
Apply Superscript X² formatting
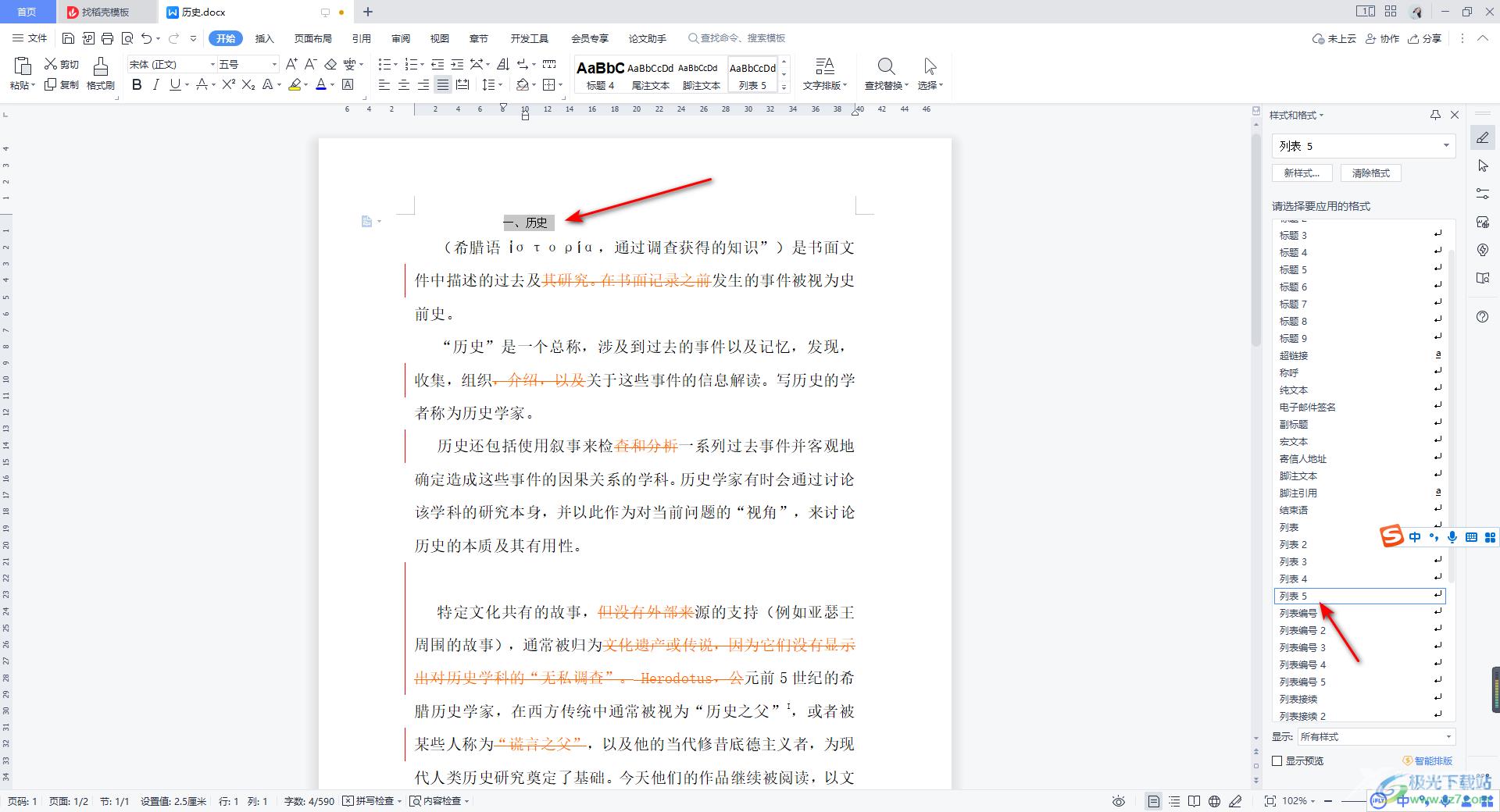(228, 84)
